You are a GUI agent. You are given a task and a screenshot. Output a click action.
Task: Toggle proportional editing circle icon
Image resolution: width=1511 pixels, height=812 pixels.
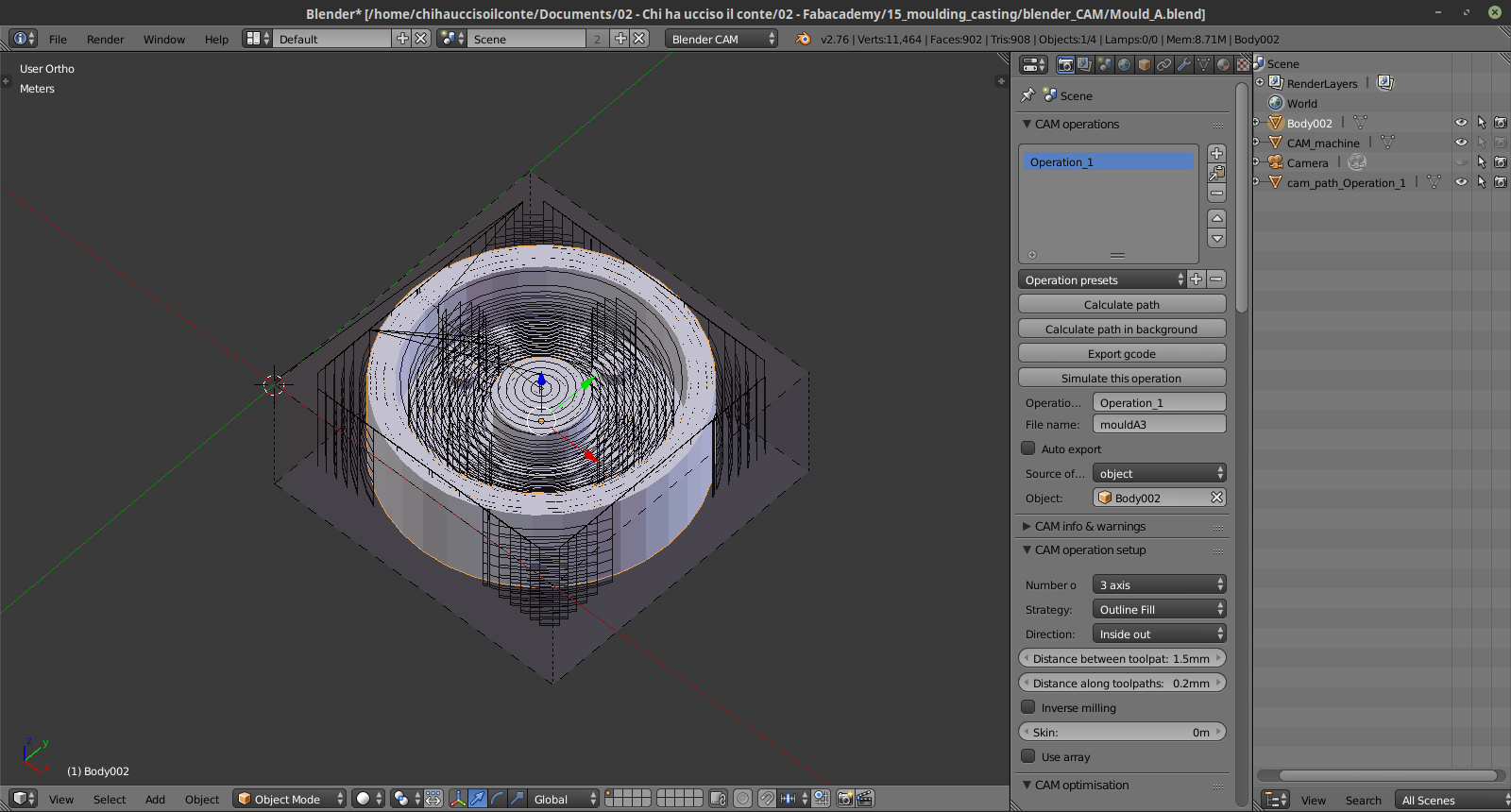pyautogui.click(x=743, y=799)
